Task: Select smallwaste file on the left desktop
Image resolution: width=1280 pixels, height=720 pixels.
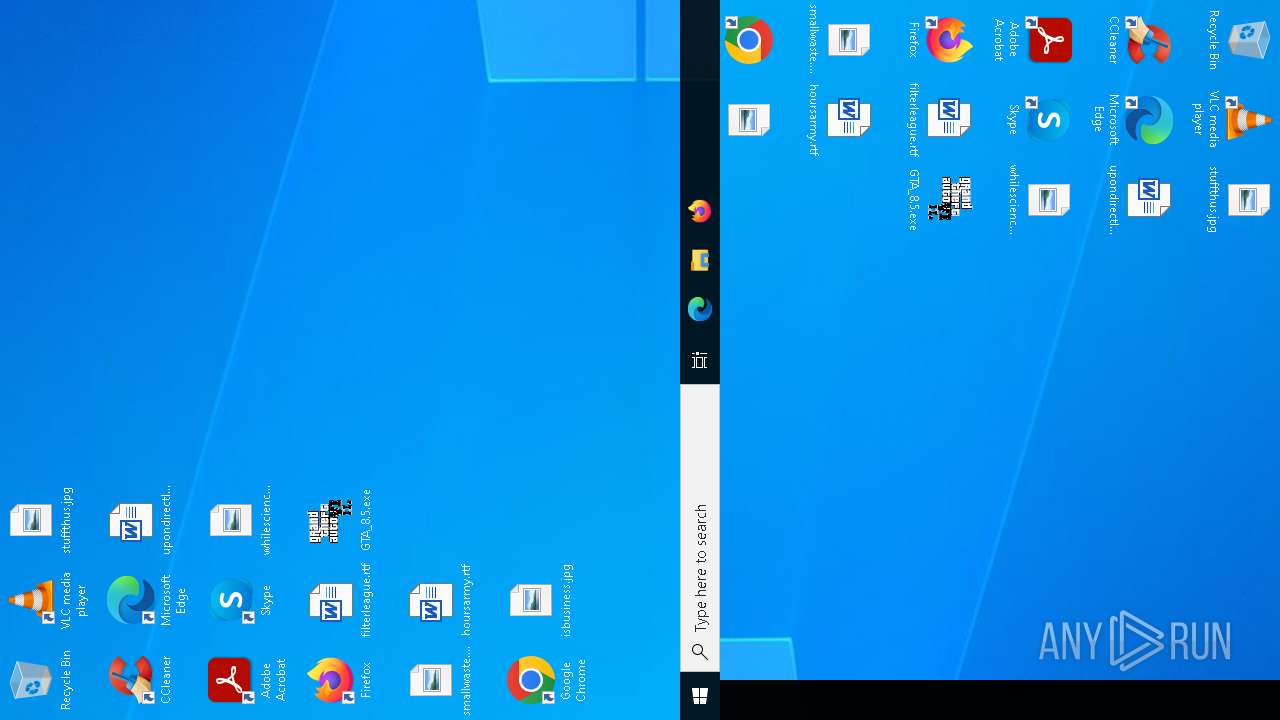Action: (x=440, y=680)
